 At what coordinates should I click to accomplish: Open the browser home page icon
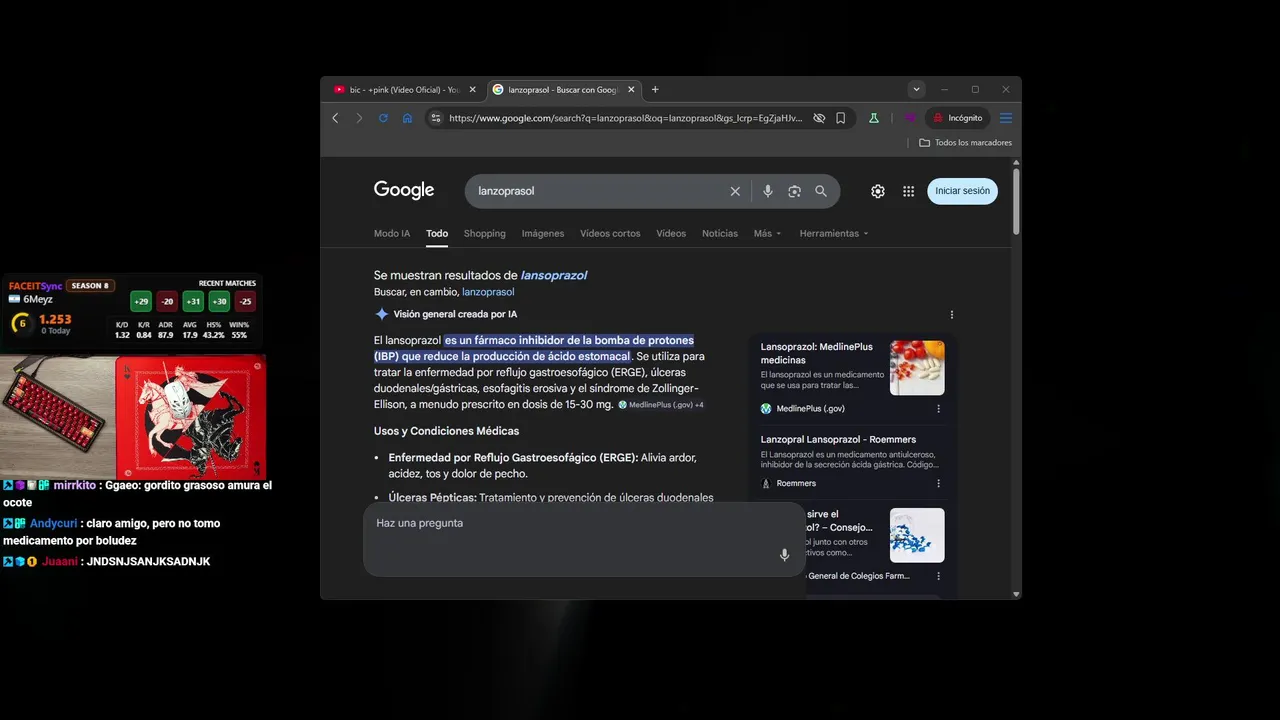(407, 118)
